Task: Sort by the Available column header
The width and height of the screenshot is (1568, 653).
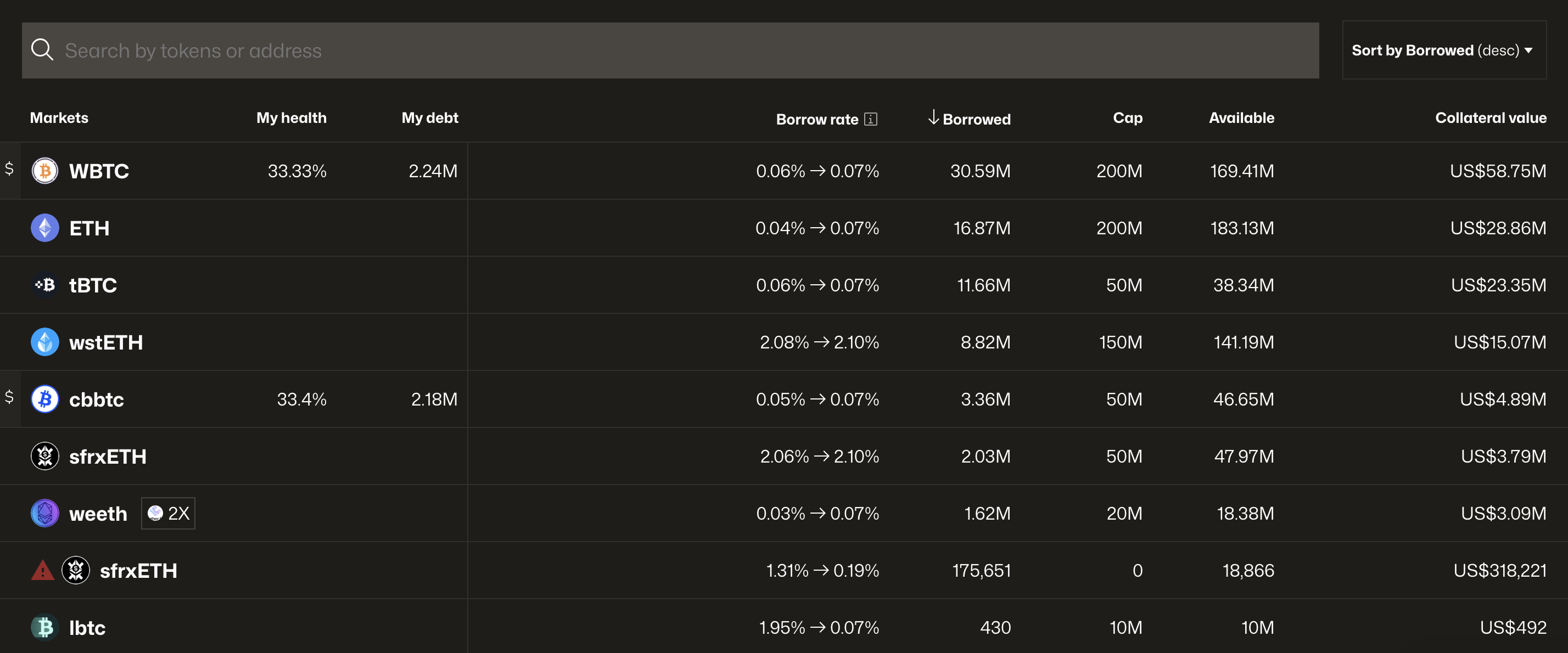Action: pos(1241,118)
